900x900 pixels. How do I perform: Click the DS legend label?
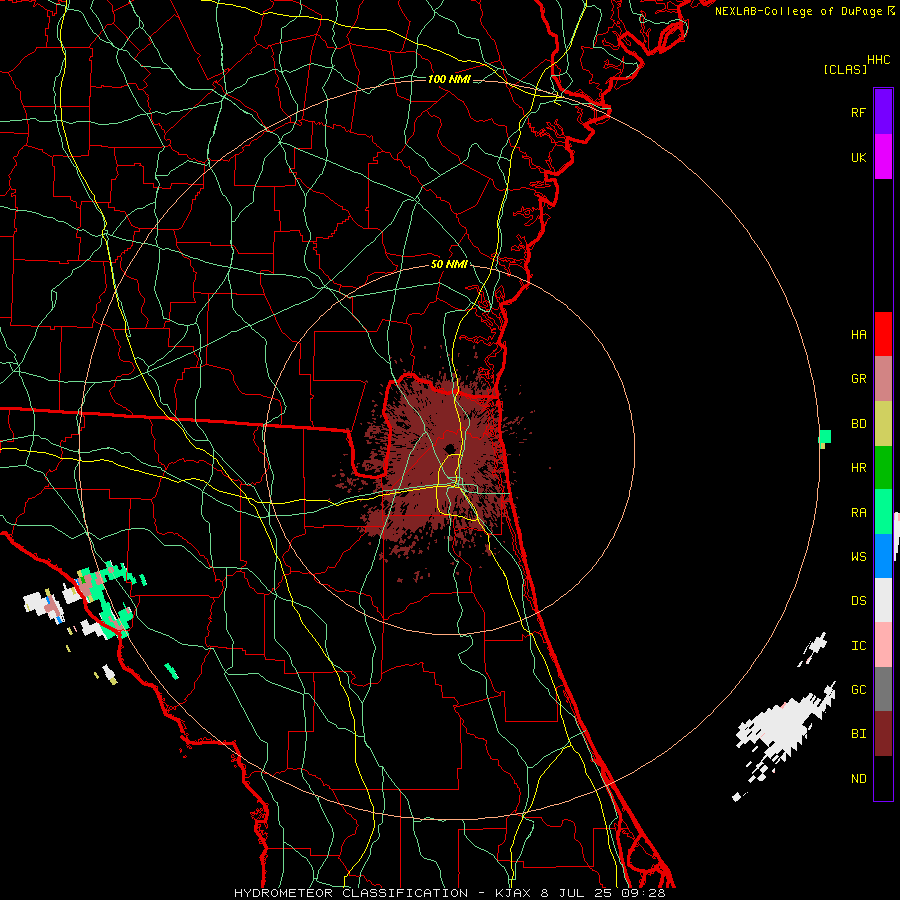coord(858,600)
